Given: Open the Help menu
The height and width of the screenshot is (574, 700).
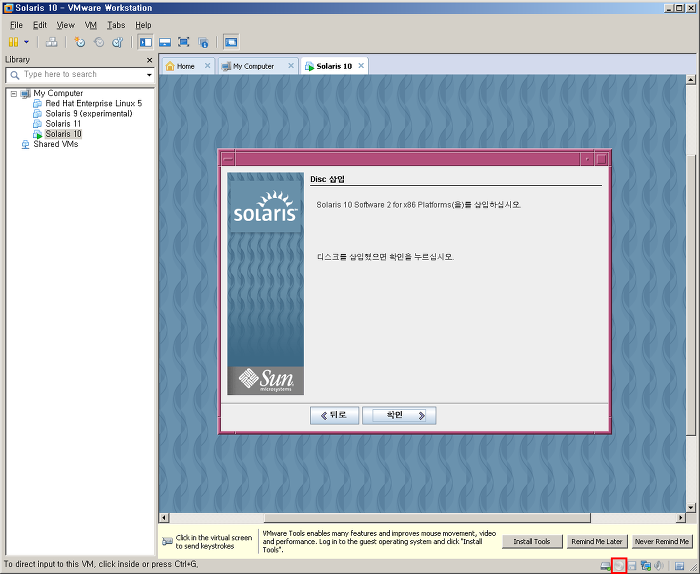Looking at the screenshot, I should pyautogui.click(x=143, y=25).
